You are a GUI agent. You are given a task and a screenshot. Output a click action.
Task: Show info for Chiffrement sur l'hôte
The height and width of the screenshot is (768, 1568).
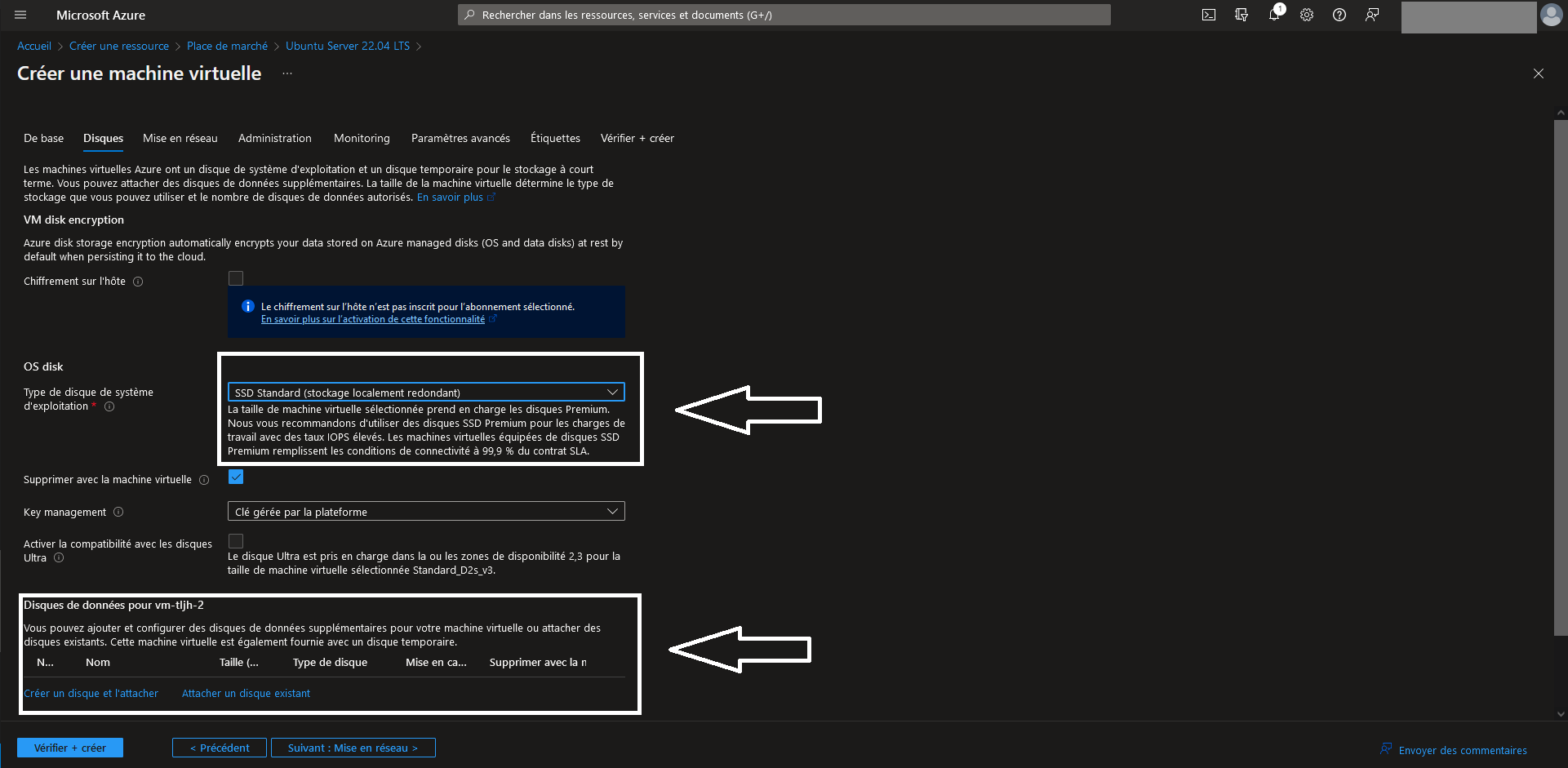[x=138, y=282]
